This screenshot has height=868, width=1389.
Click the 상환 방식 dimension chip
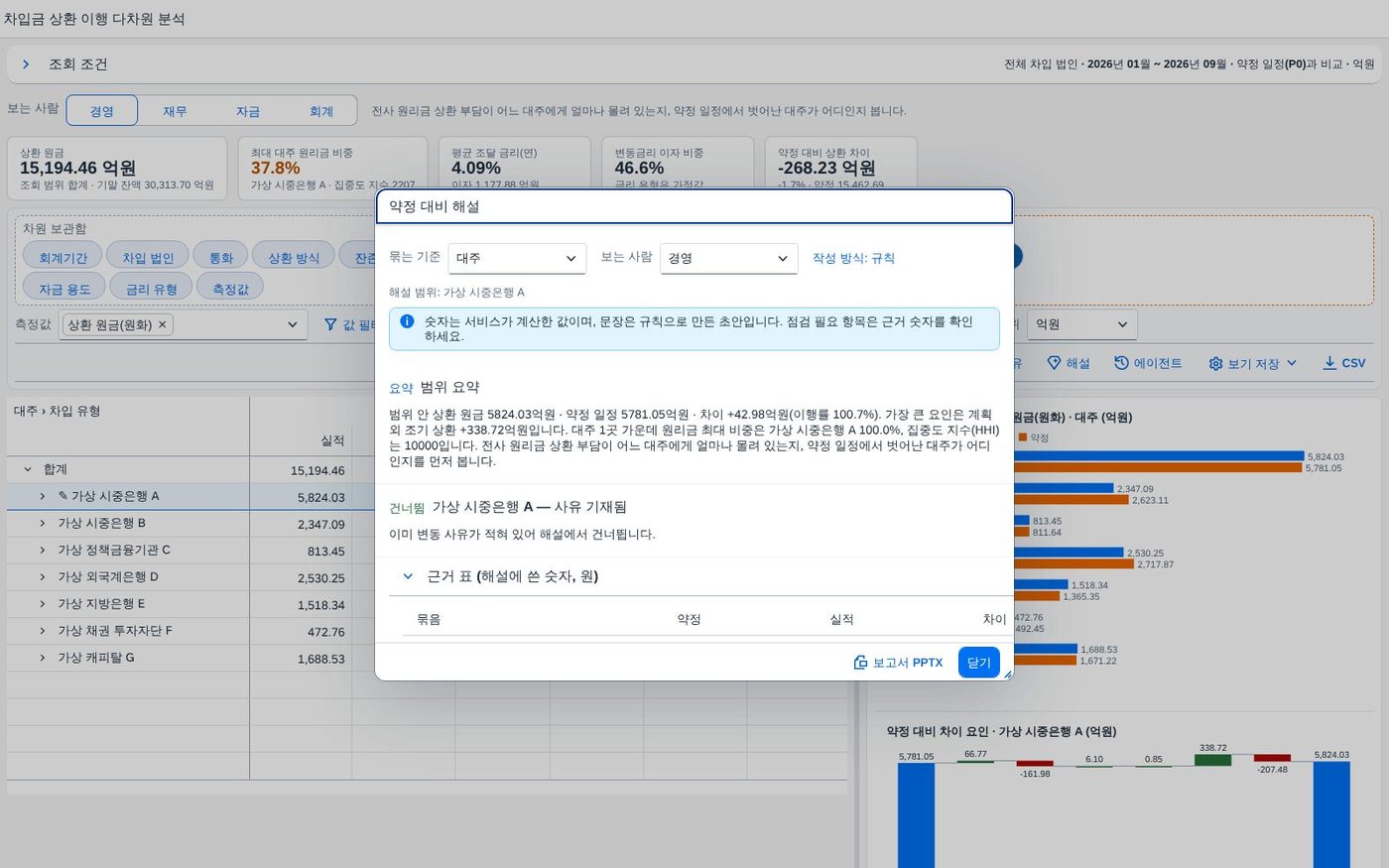(294, 257)
